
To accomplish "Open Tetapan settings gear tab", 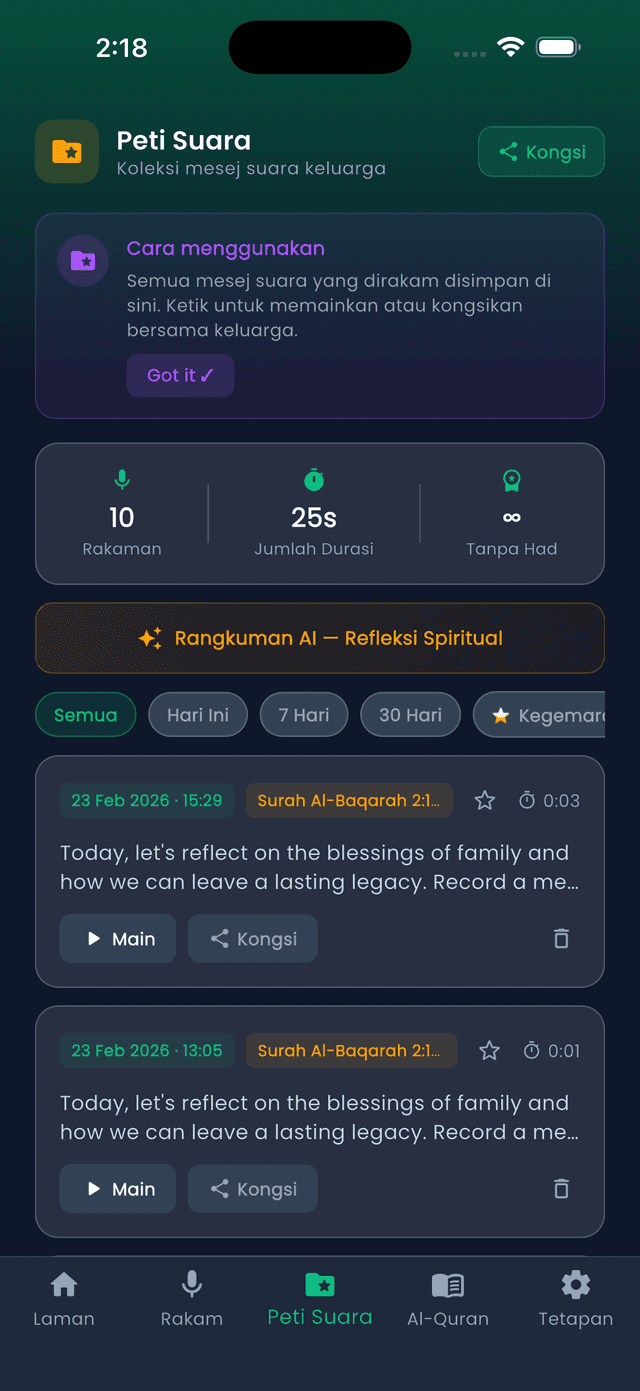I will tap(575, 1298).
